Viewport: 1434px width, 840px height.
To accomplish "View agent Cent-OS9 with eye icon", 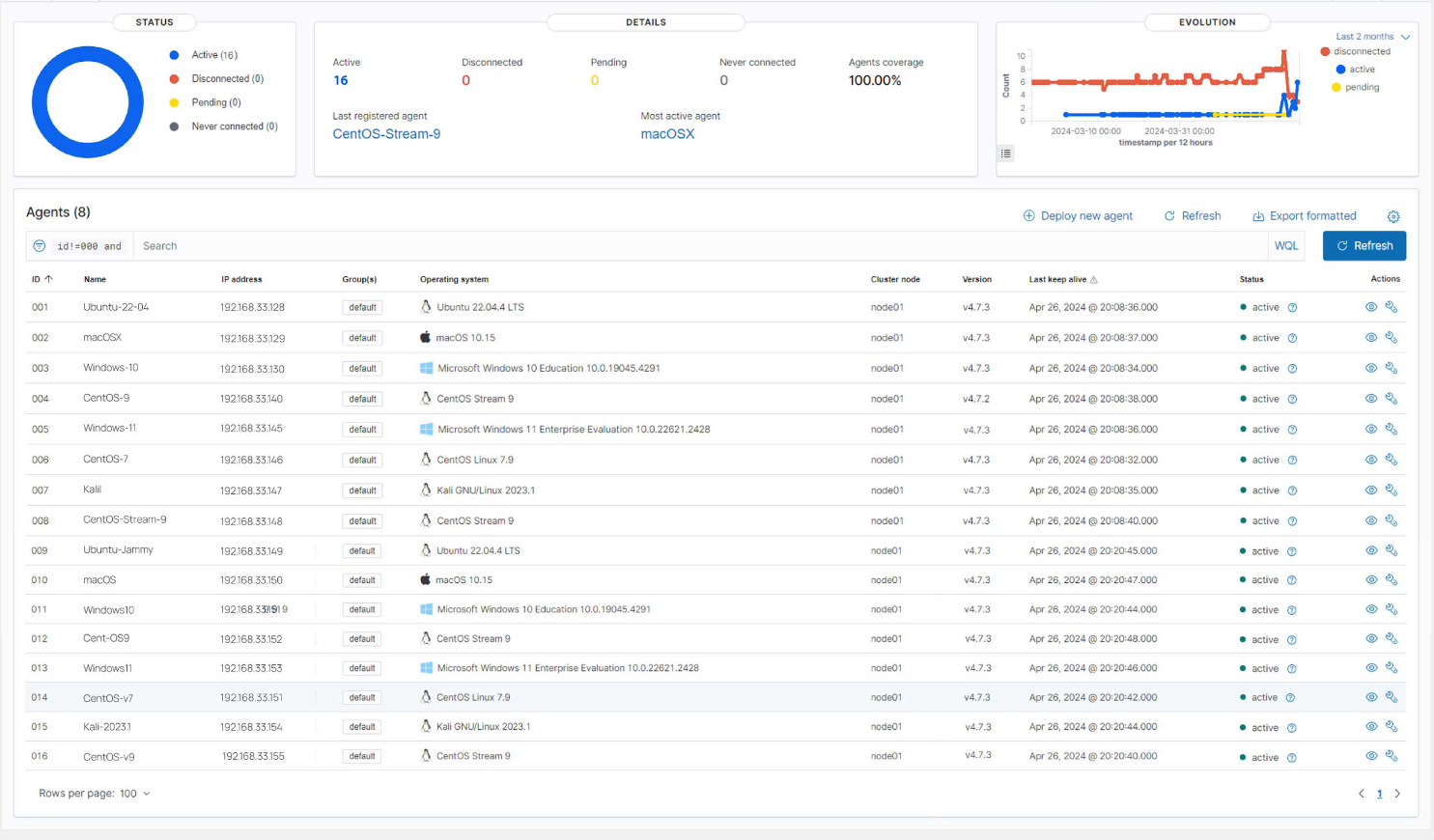I will coord(1370,639).
